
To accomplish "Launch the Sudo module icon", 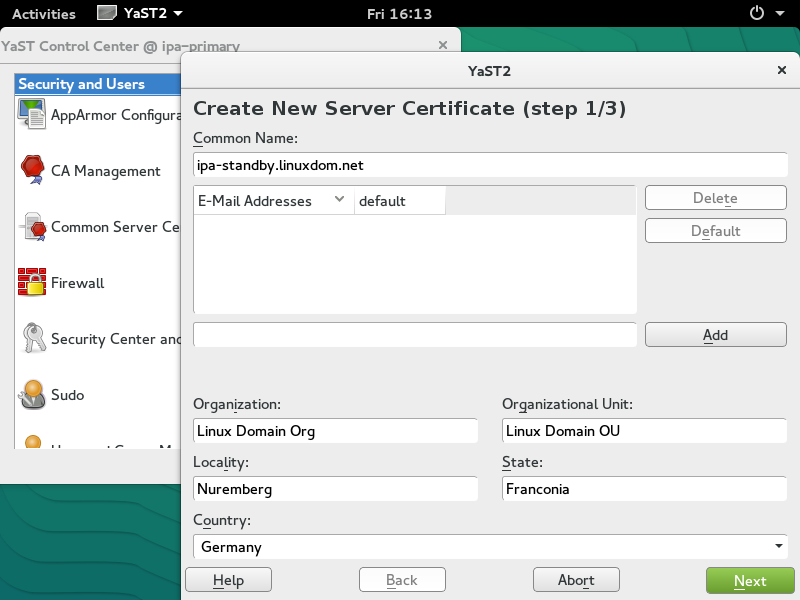I will pyautogui.click(x=32, y=395).
